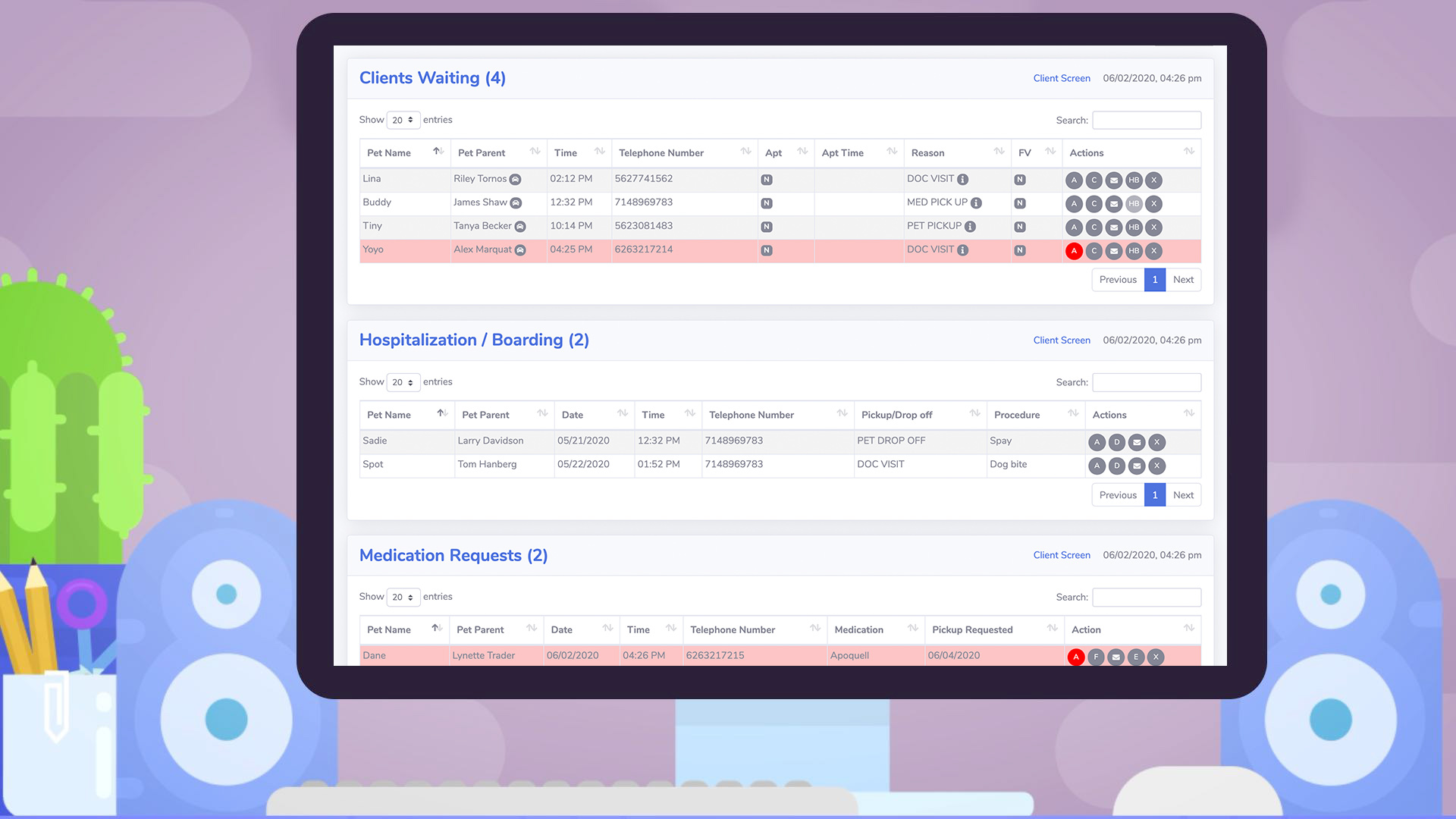The width and height of the screenshot is (1456, 819).
Task: Click Next page button in Hospitalization table
Action: pos(1182,495)
